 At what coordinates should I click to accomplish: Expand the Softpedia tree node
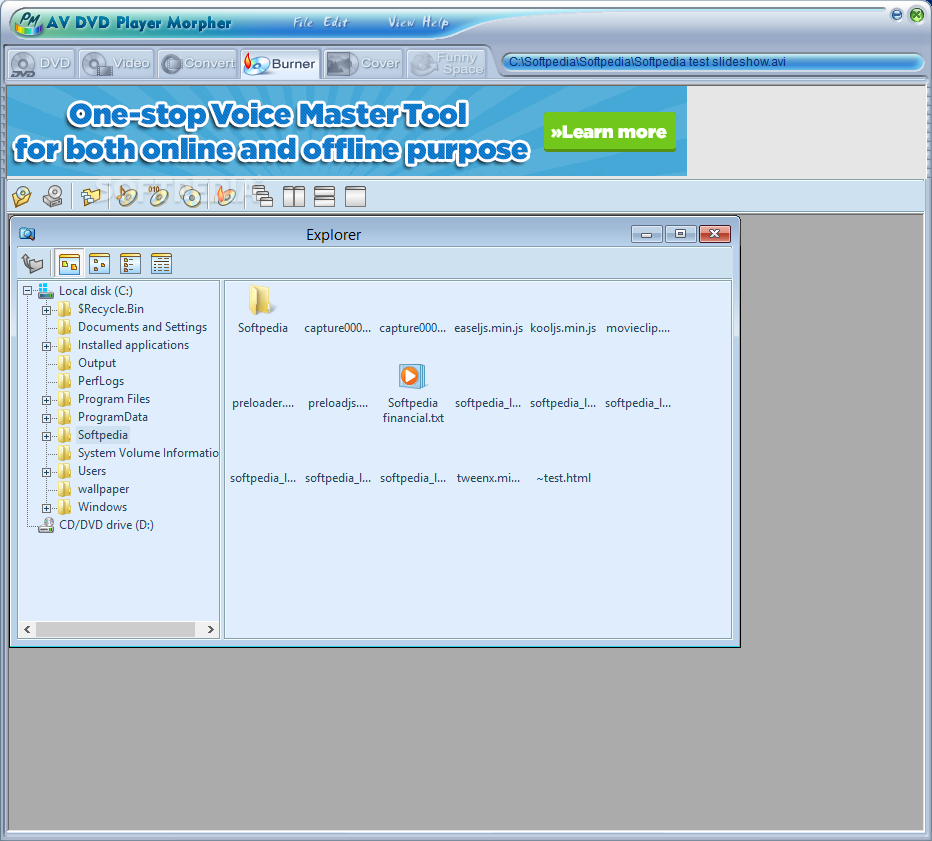tap(46, 436)
